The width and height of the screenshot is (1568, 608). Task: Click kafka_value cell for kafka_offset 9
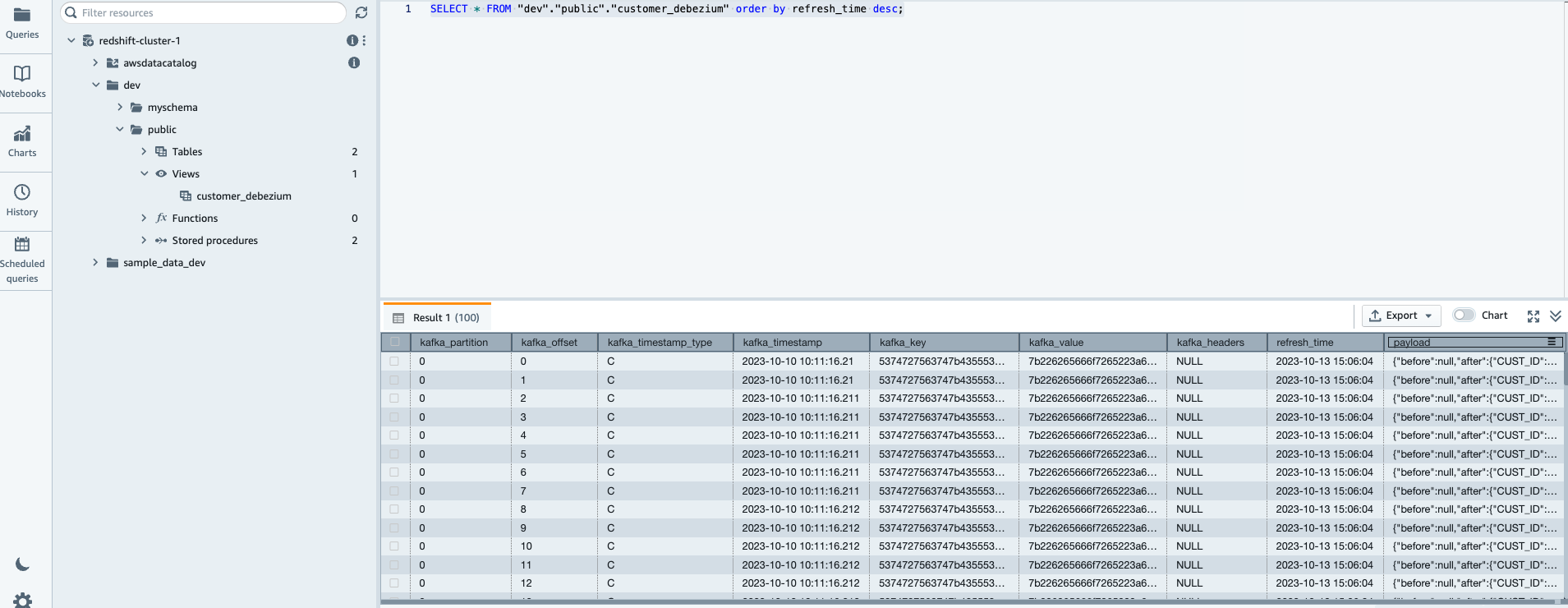pyautogui.click(x=1092, y=527)
